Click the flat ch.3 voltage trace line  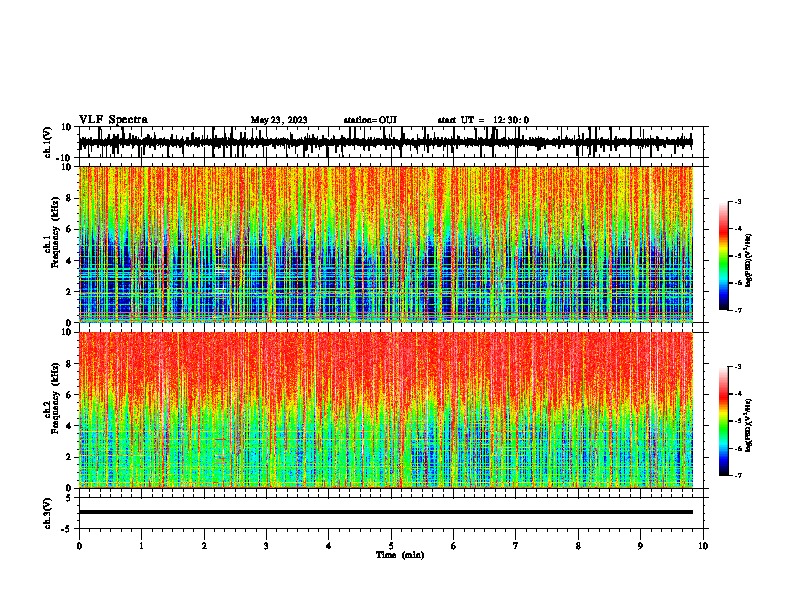click(x=386, y=512)
